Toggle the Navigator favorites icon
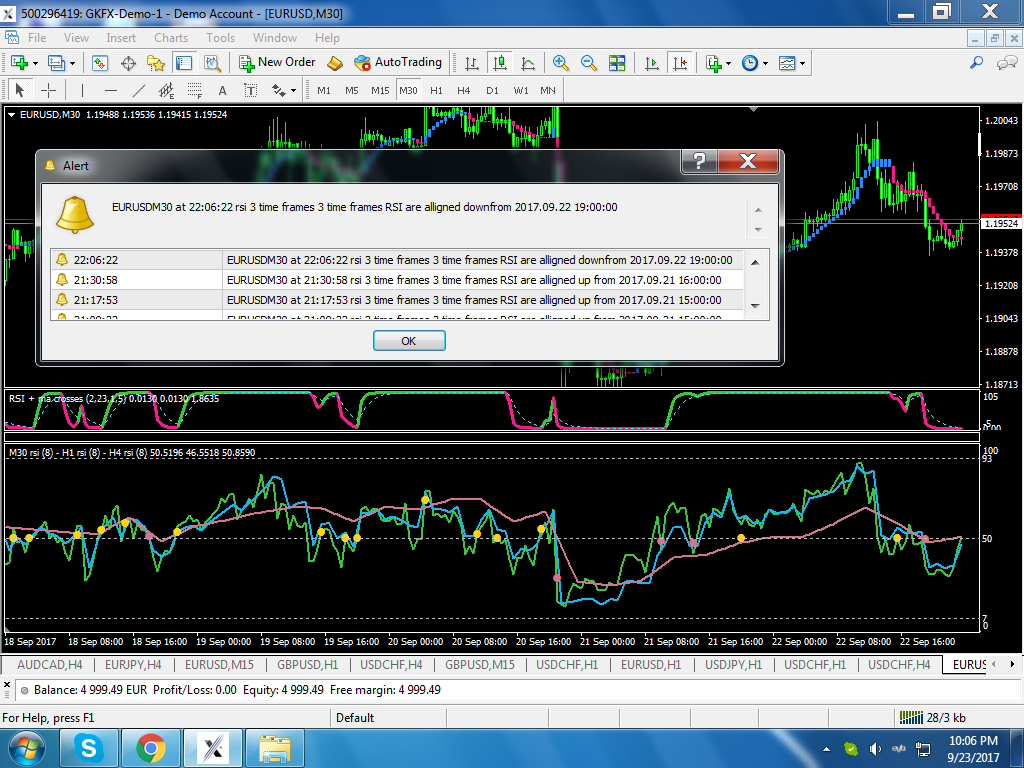The width and height of the screenshot is (1024, 768). 156,63
